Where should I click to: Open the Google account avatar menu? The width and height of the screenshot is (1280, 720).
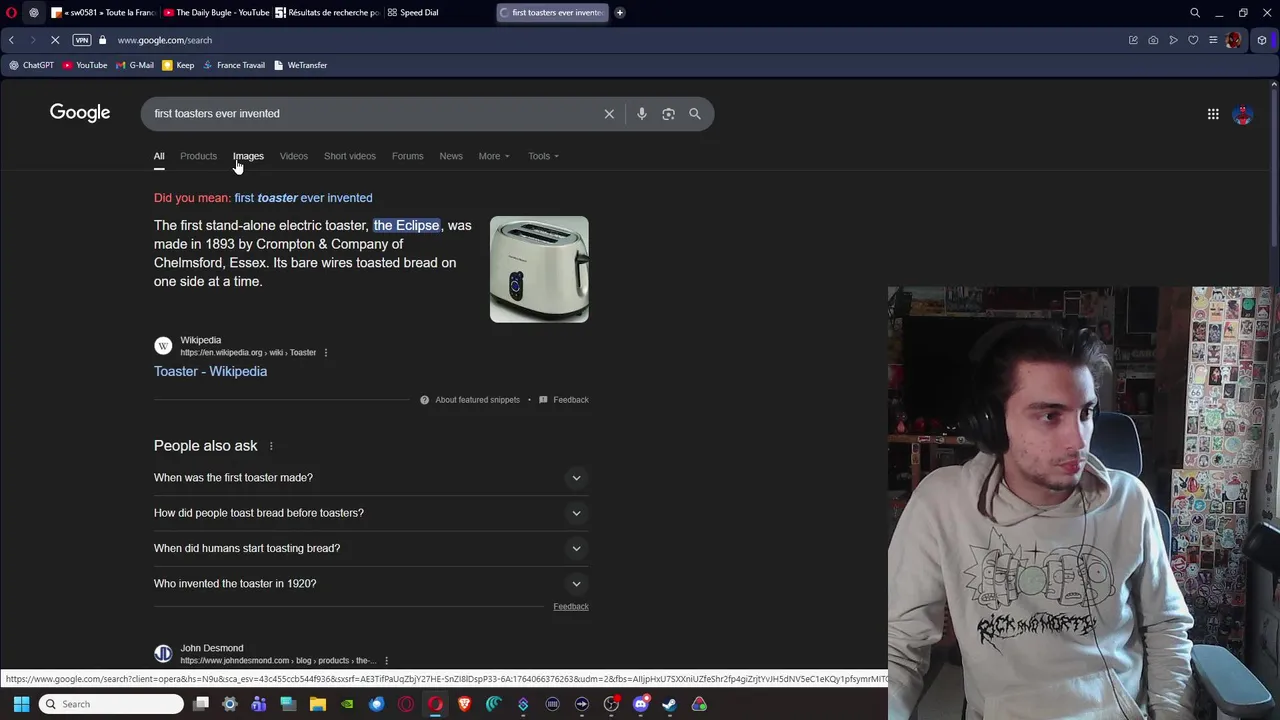pyautogui.click(x=1243, y=114)
